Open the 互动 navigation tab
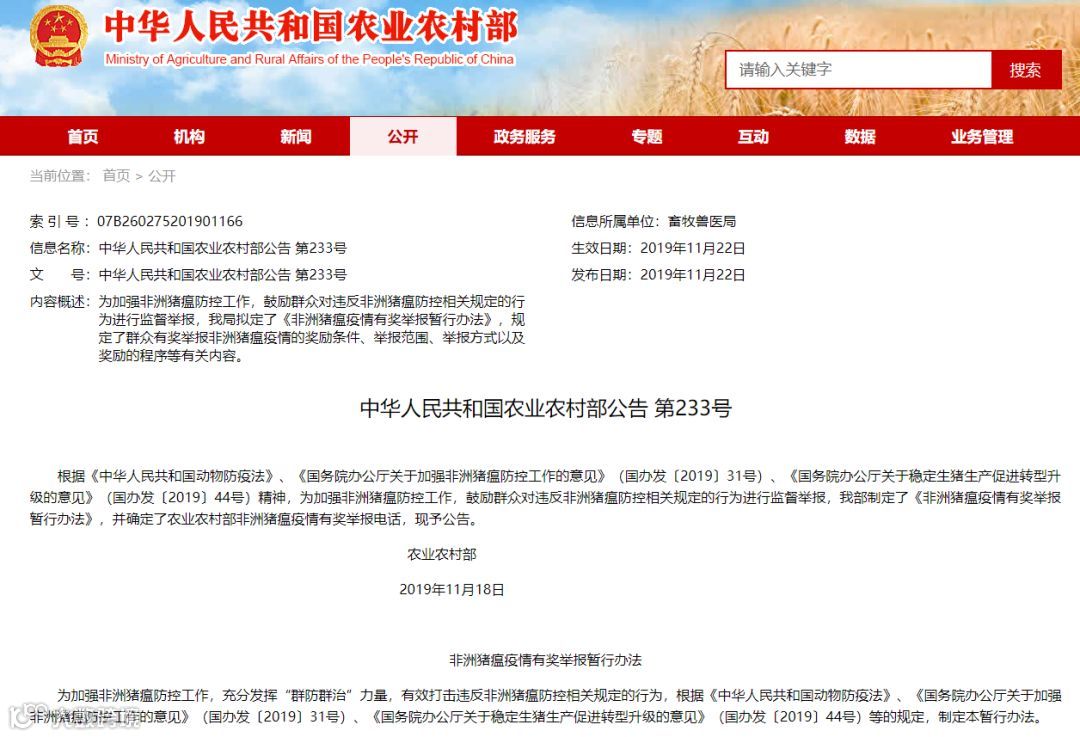Image resolution: width=1080 pixels, height=737 pixels. pos(753,136)
